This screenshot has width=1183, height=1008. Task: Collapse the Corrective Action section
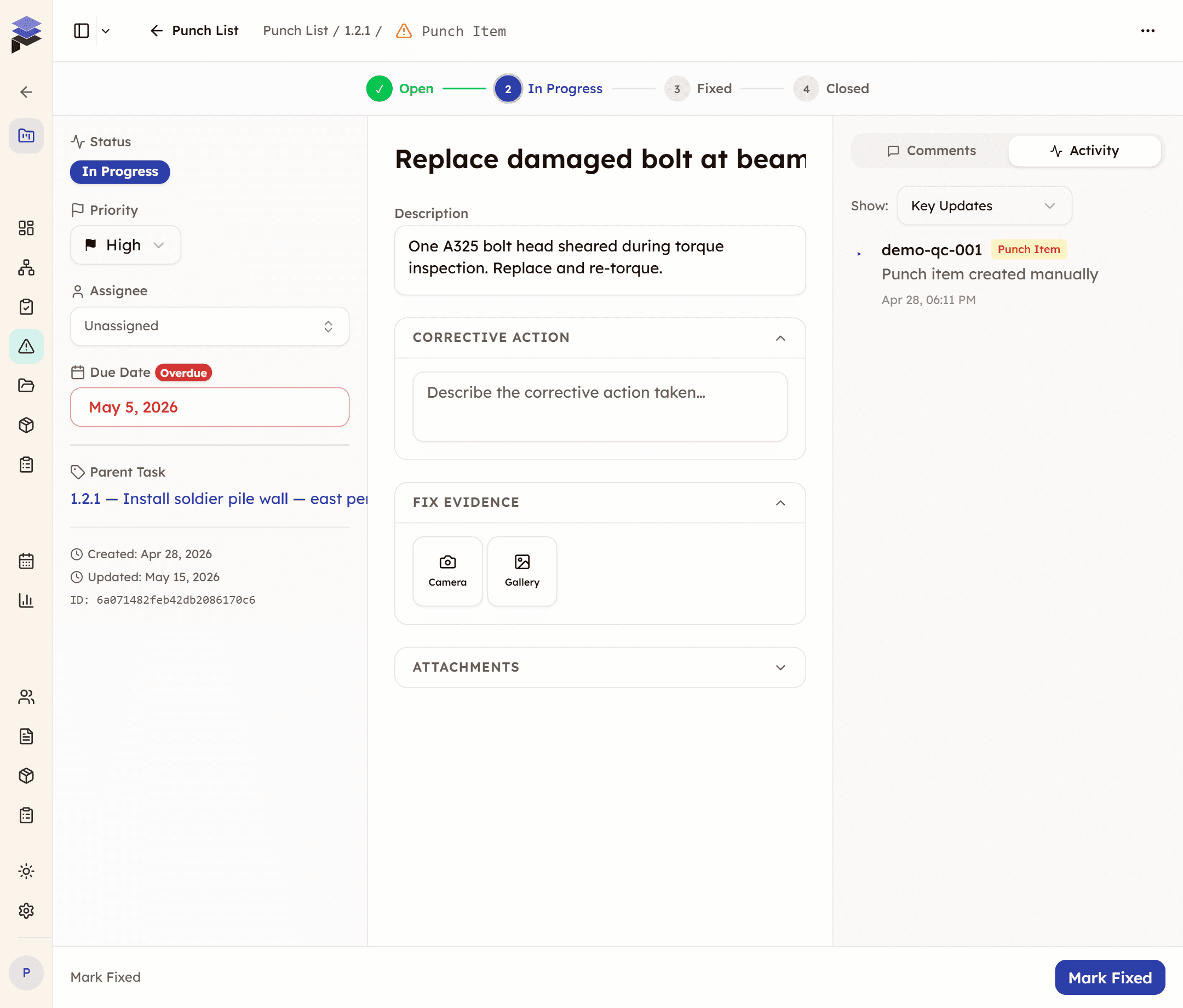click(780, 338)
